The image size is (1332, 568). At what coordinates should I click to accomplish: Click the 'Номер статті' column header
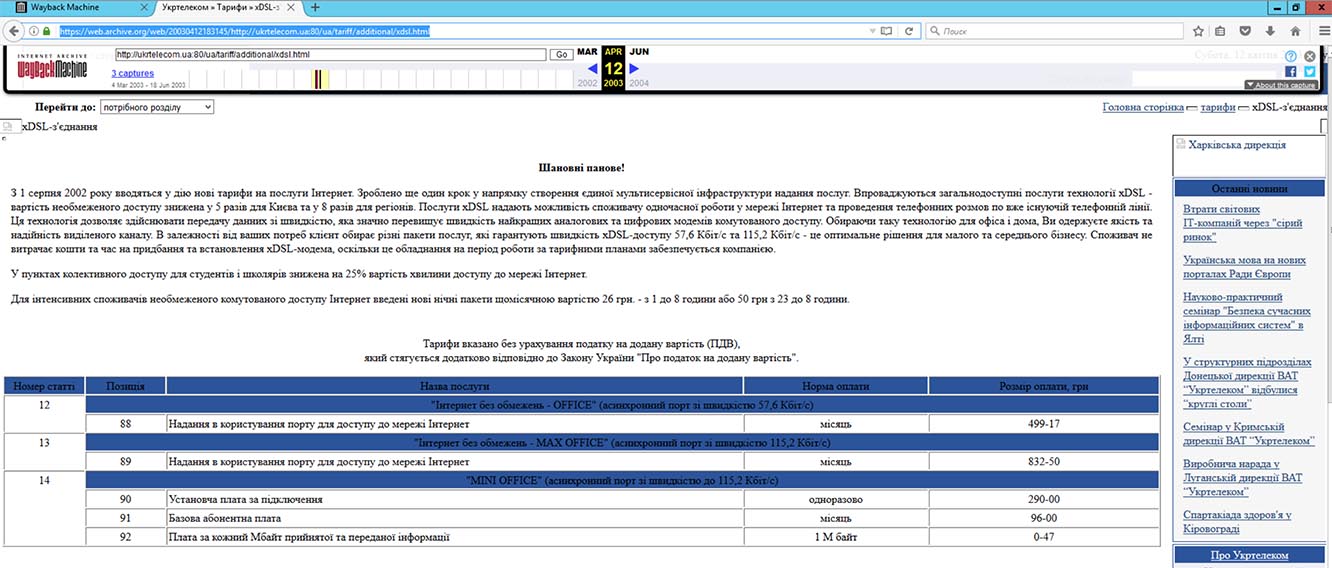(x=44, y=386)
